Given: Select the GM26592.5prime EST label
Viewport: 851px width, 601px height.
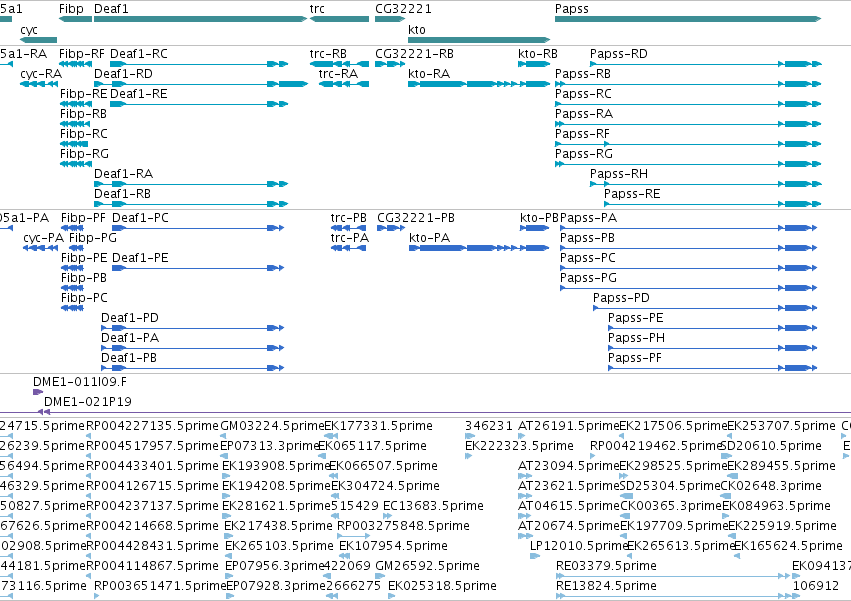Looking at the screenshot, I should pos(427,566).
